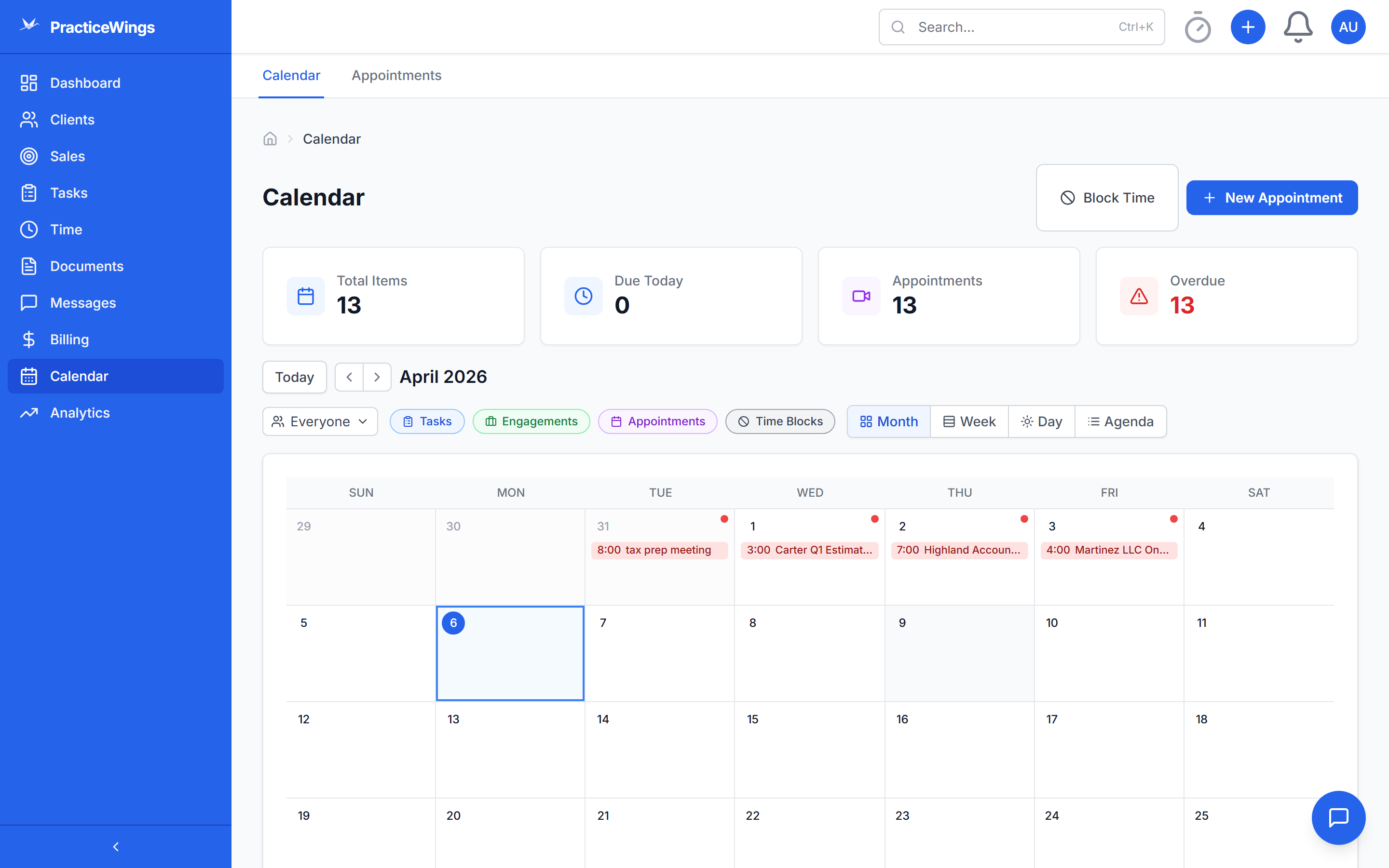Select Calendar in the sidebar
This screenshot has height=868, width=1389.
coord(115,376)
